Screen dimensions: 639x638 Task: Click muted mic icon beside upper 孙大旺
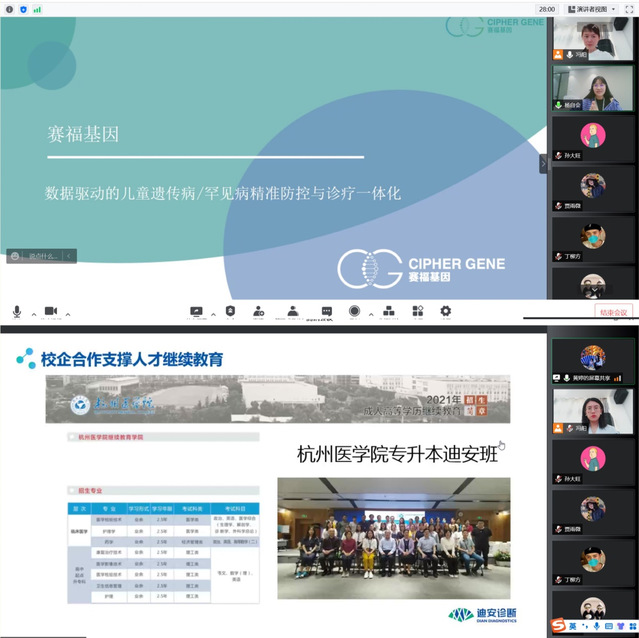(x=558, y=156)
